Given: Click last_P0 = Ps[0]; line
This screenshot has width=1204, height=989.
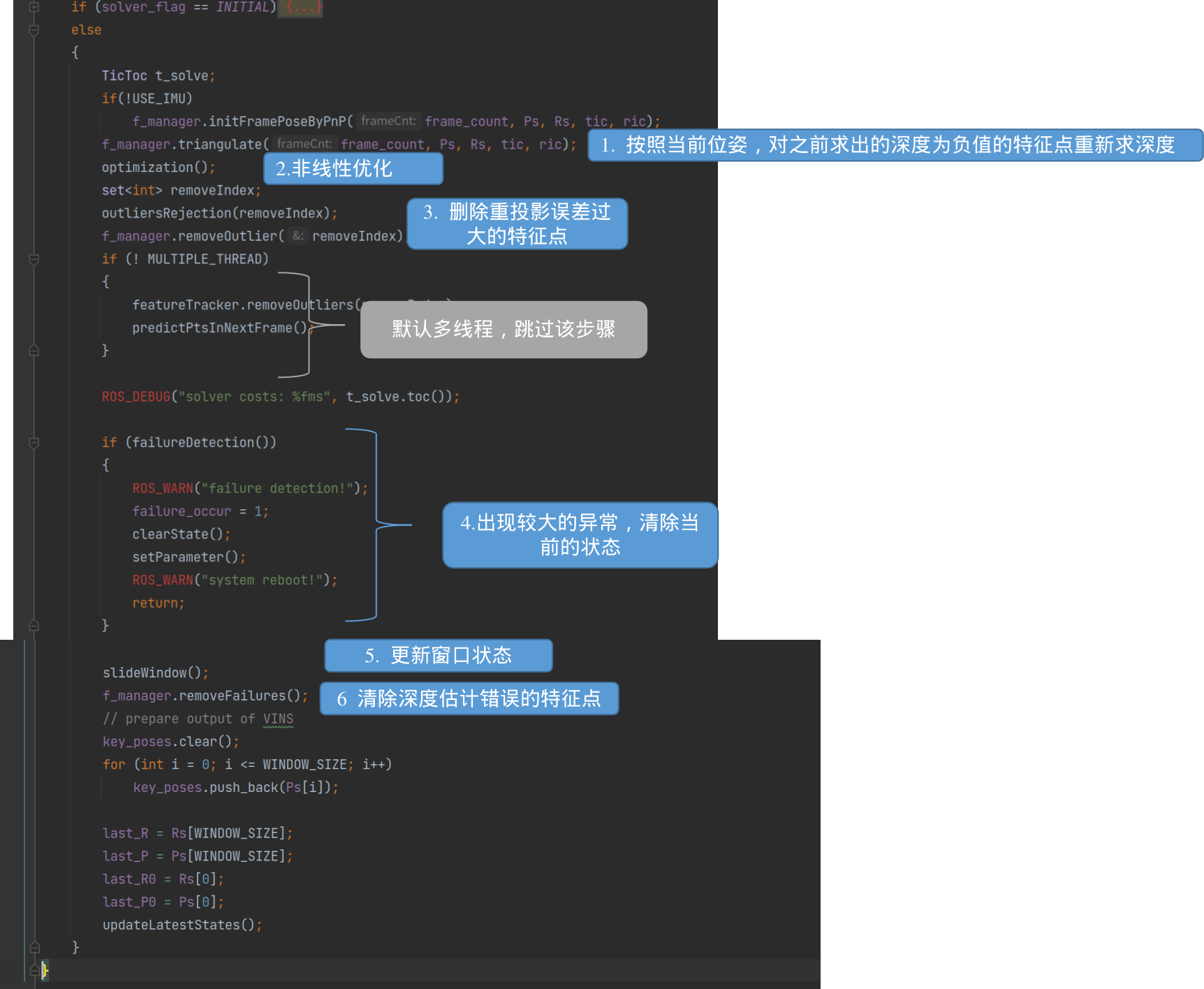Looking at the screenshot, I should pyautogui.click(x=163, y=902).
